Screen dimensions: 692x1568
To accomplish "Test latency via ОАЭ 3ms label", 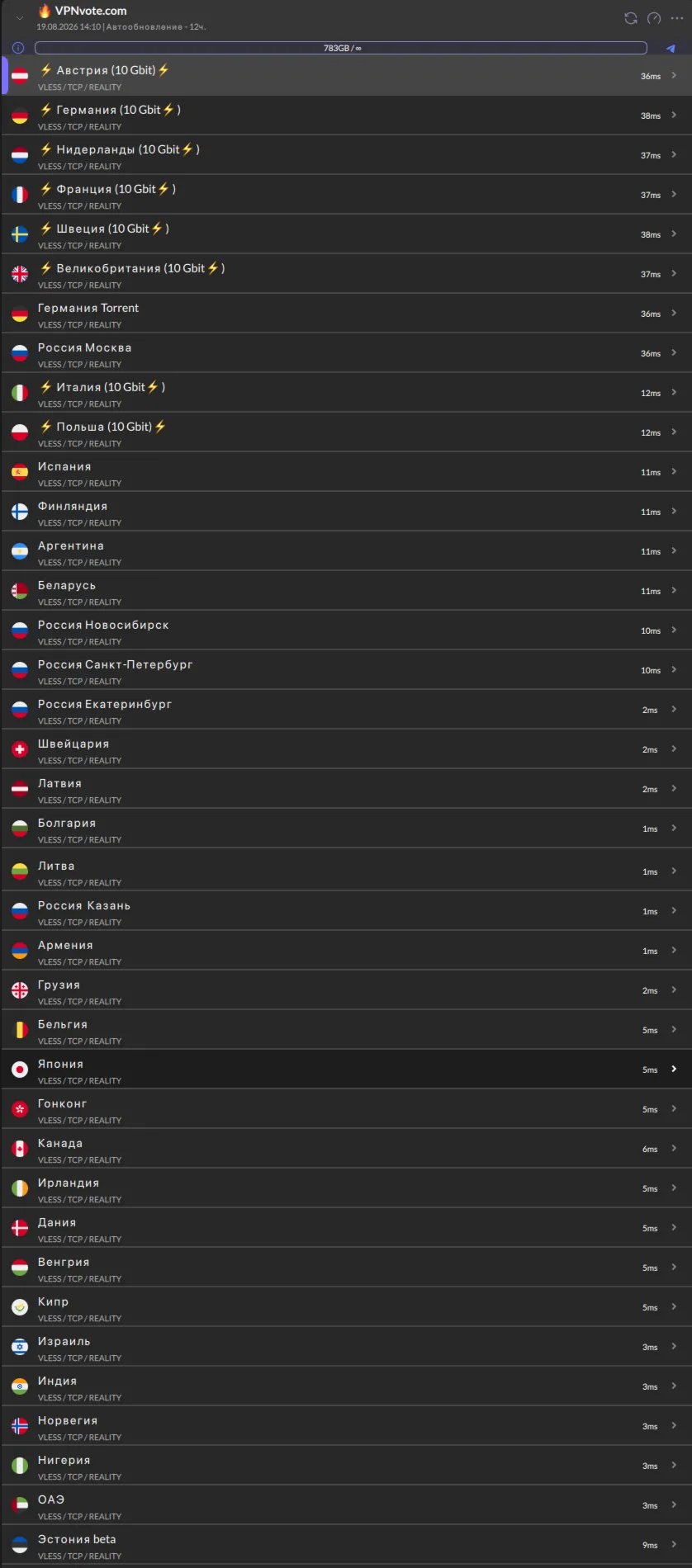I will point(650,1505).
